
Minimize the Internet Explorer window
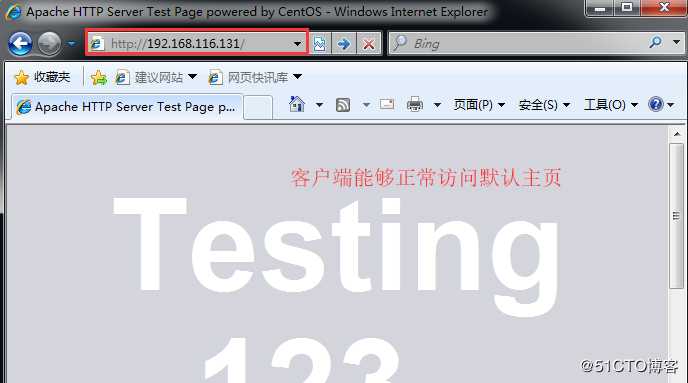pyautogui.click(x=600, y=8)
